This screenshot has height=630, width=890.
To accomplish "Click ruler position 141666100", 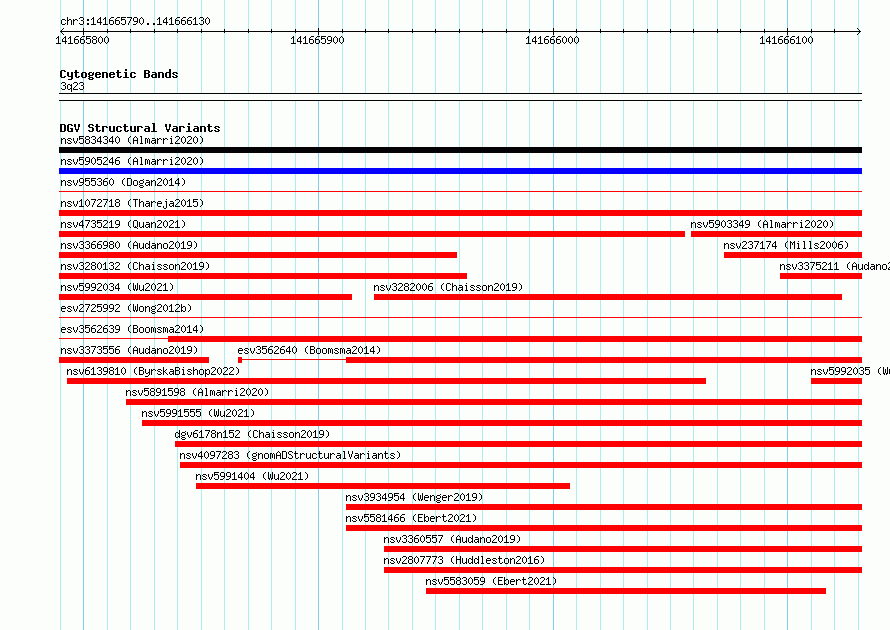I will [x=786, y=40].
